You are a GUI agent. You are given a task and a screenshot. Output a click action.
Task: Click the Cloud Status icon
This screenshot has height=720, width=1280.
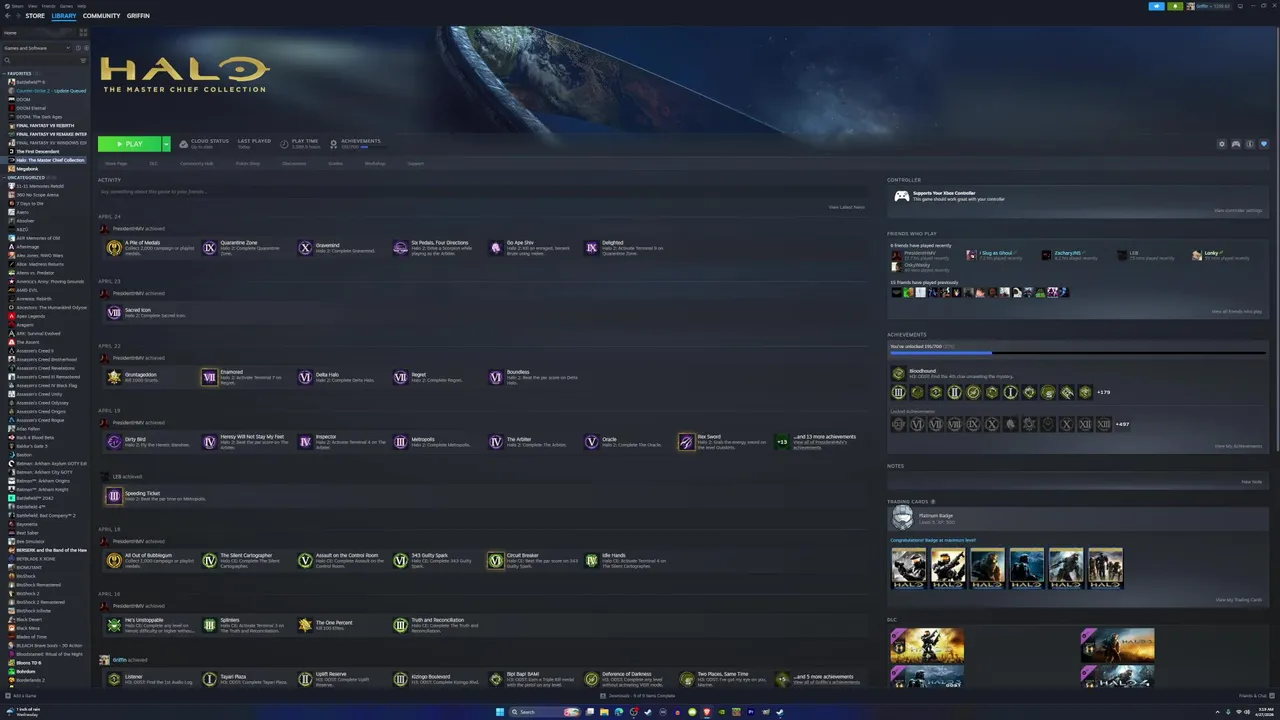click(x=184, y=144)
